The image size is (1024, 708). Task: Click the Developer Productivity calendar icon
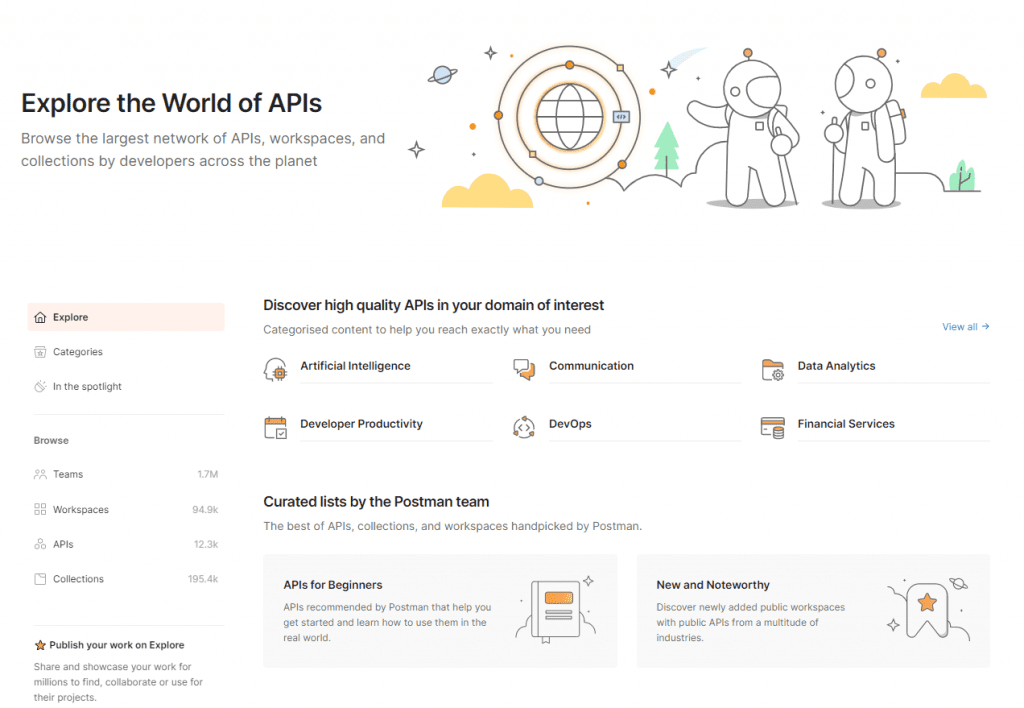276,428
